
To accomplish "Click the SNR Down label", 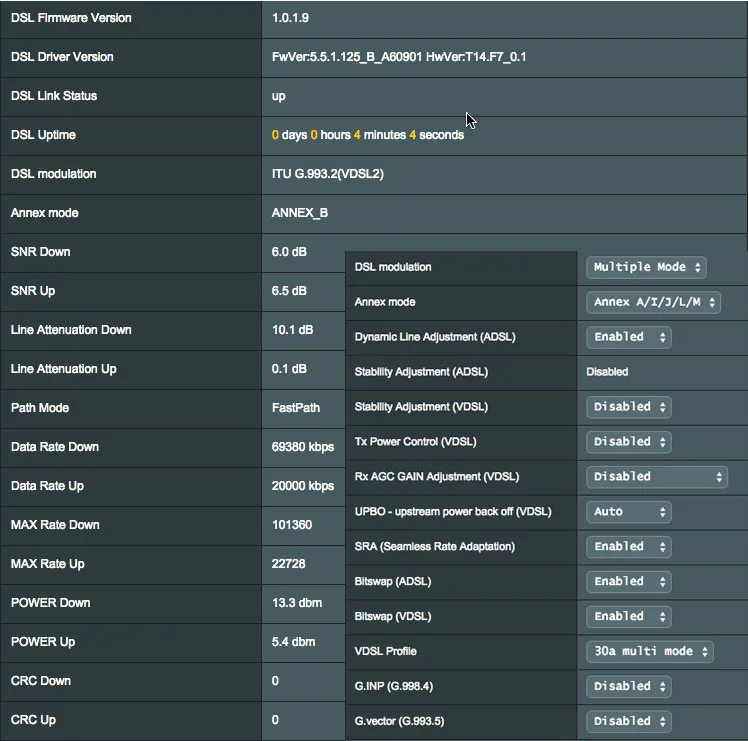I will click(x=41, y=252).
